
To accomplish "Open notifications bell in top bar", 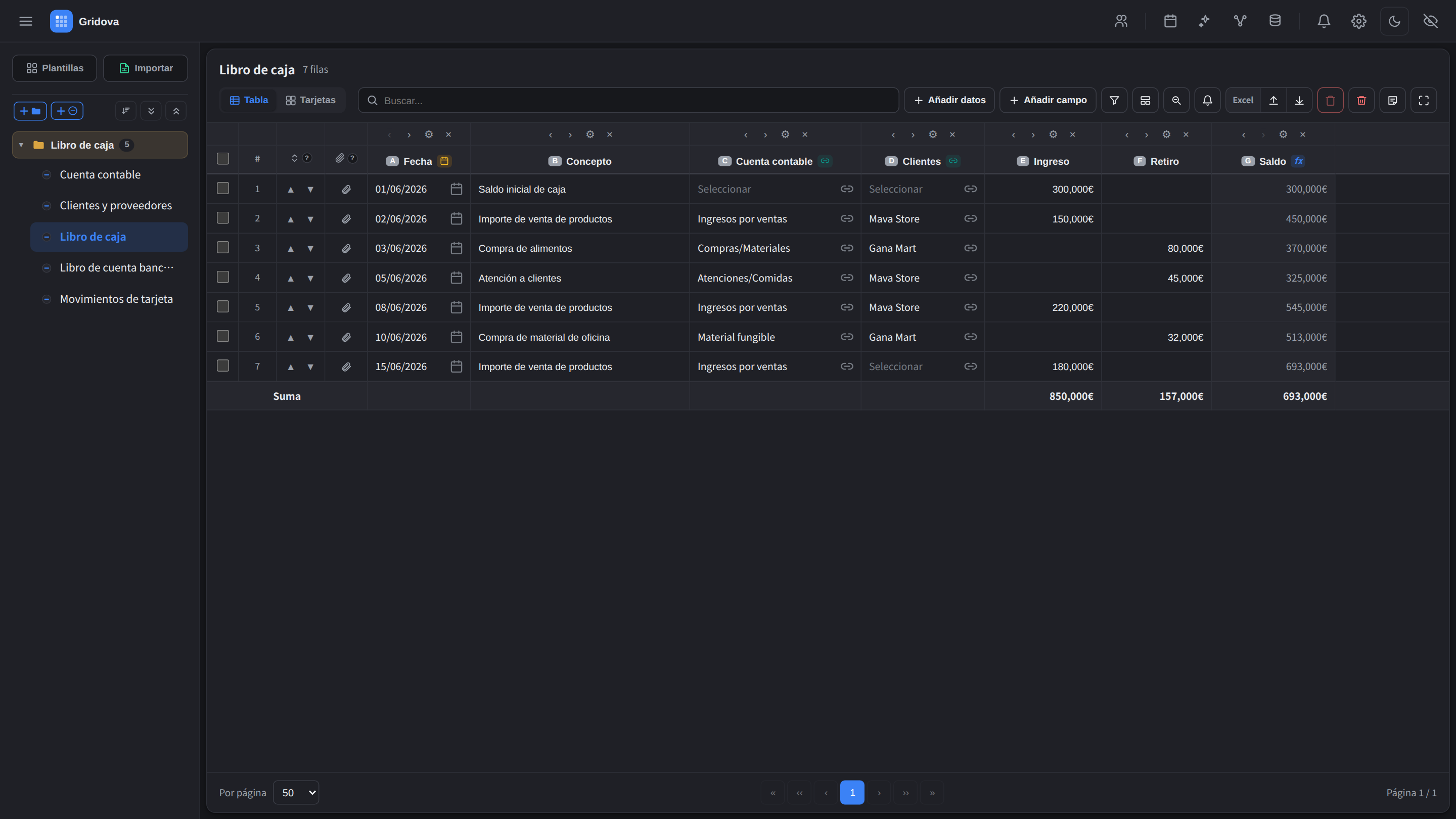I will [x=1324, y=21].
